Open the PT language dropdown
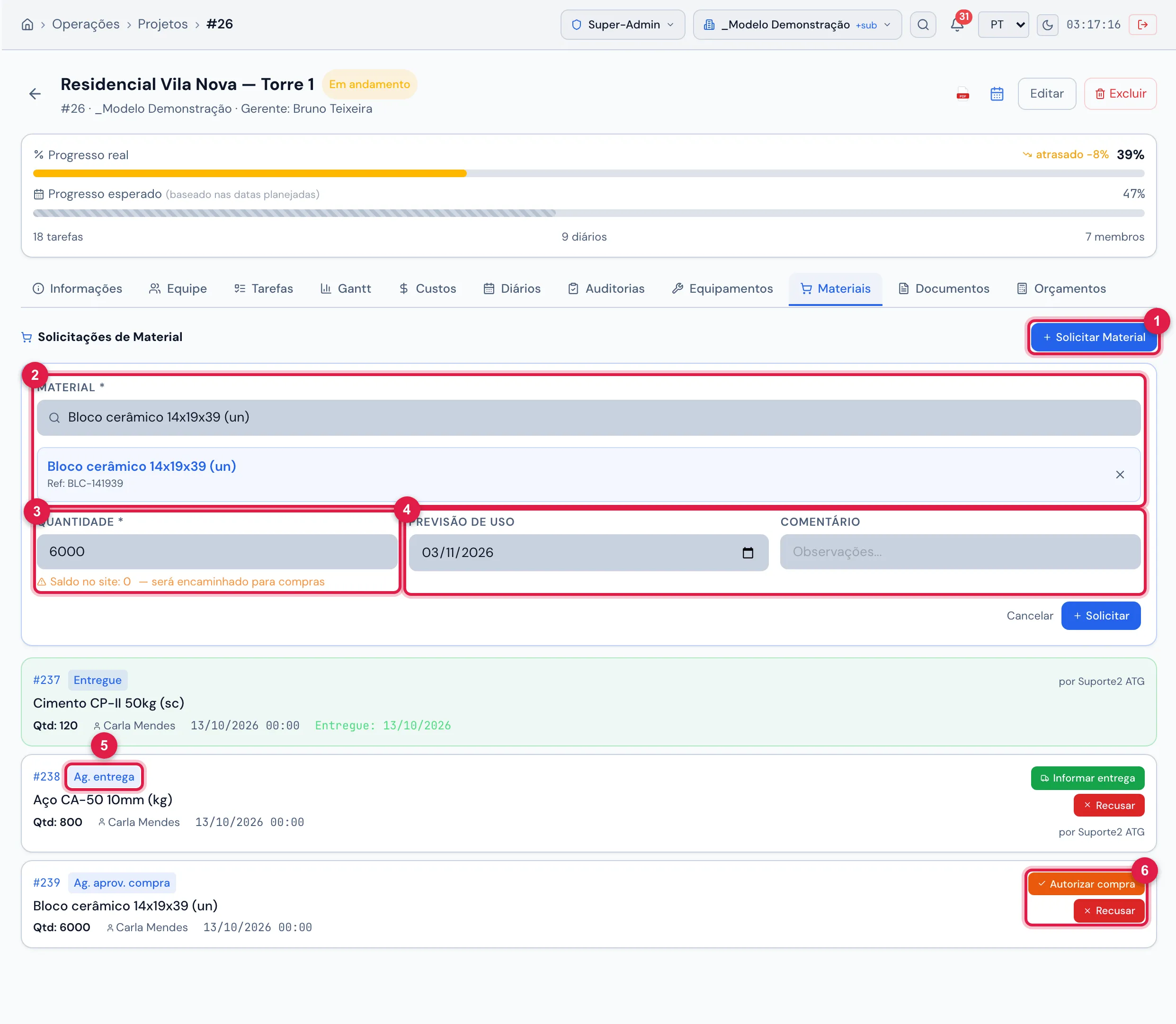The height and width of the screenshot is (1024, 1176). [1003, 25]
